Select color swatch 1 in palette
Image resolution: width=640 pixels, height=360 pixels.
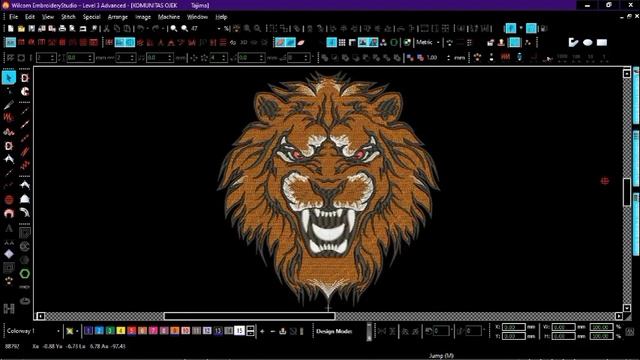pyautogui.click(x=88, y=331)
